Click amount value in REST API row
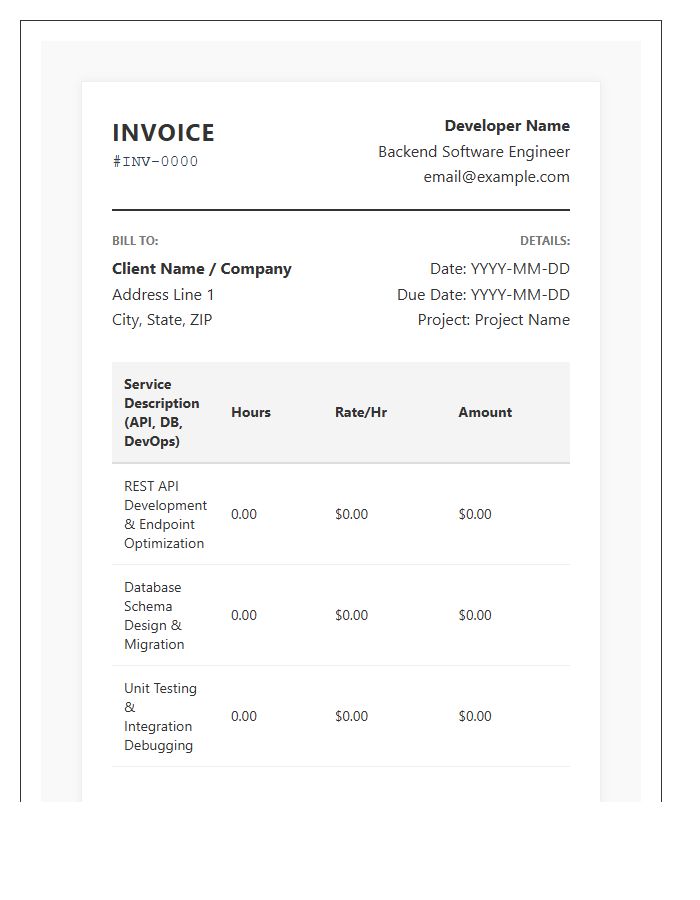Screen dimensions: 700x900 [x=475, y=514]
